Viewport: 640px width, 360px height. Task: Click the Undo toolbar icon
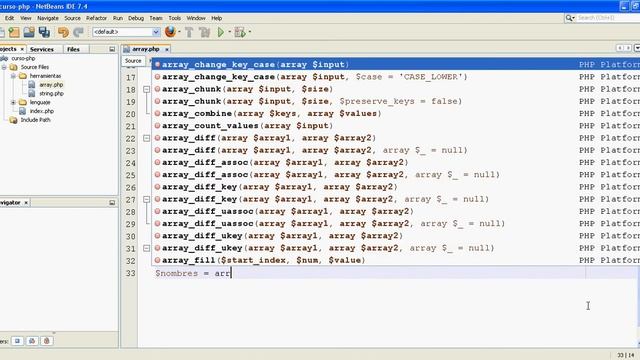click(x=63, y=32)
